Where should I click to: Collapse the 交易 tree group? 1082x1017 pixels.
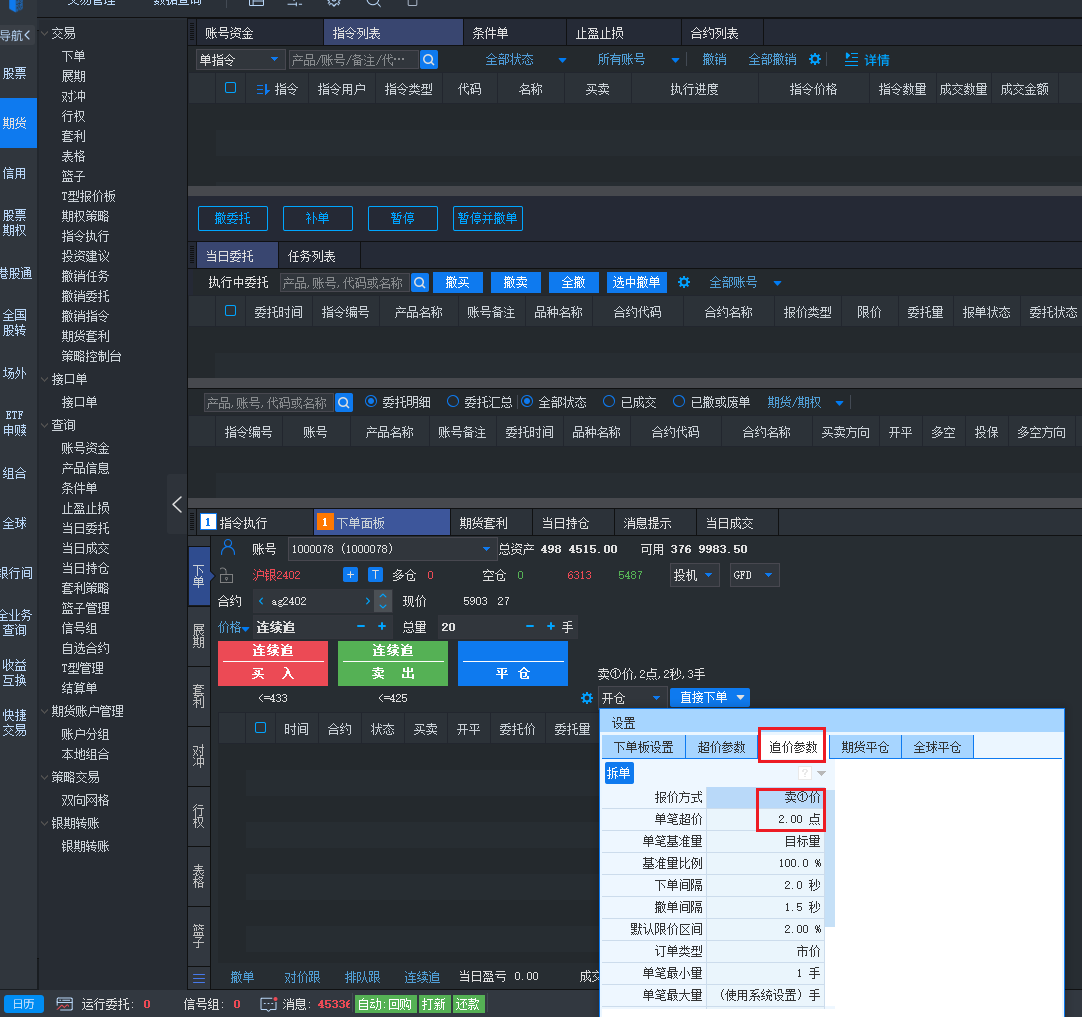tap(44, 33)
